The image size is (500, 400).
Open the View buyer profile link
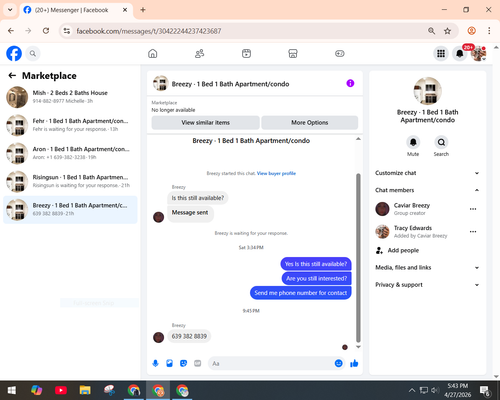click(x=276, y=173)
